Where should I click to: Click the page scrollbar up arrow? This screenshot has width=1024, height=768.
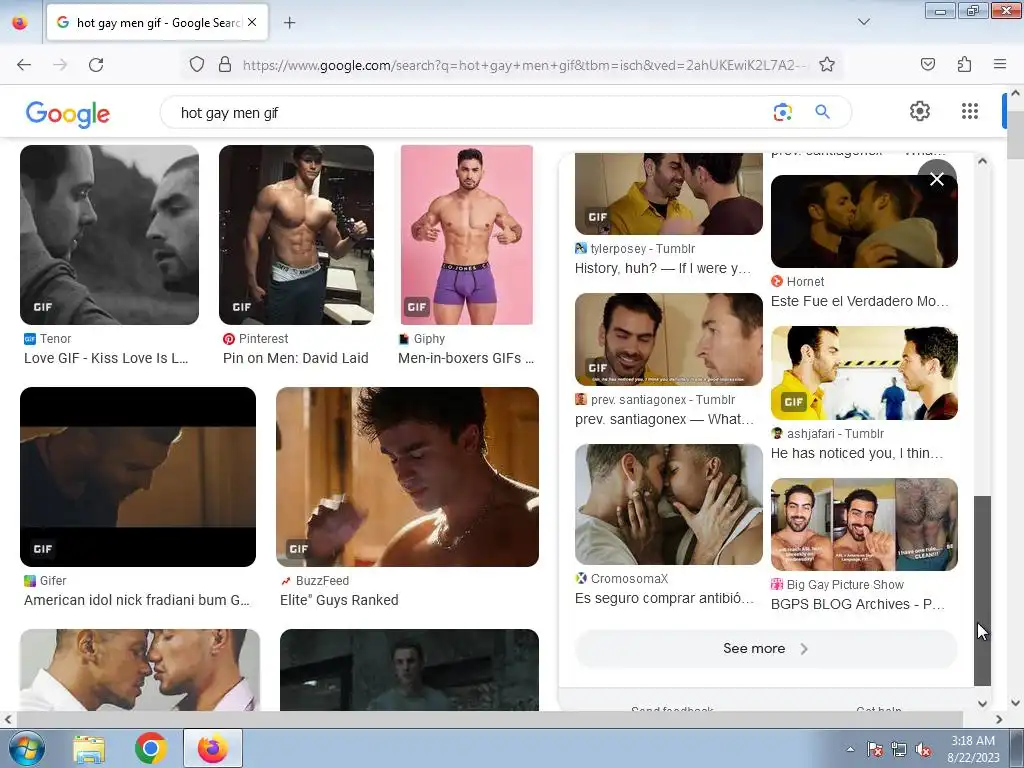pos(1016,93)
